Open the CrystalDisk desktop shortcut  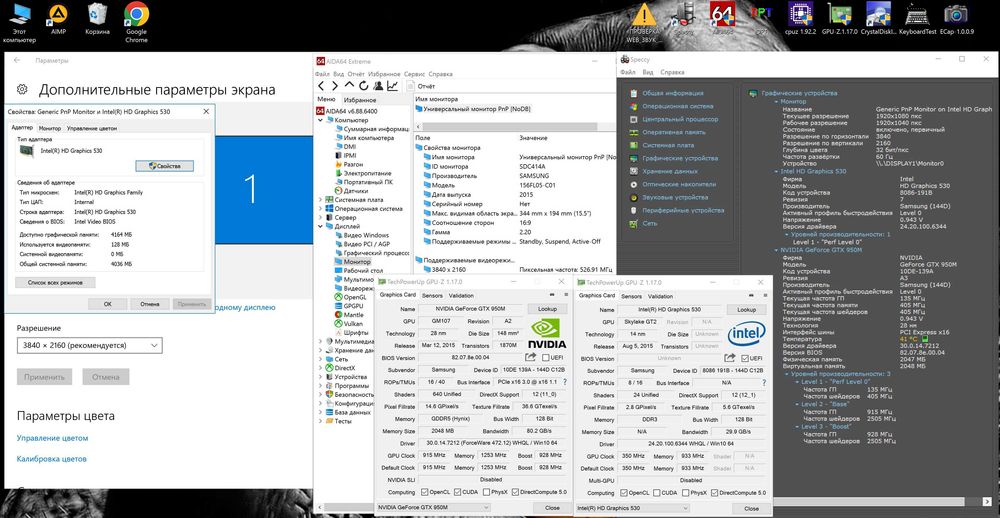click(878, 18)
